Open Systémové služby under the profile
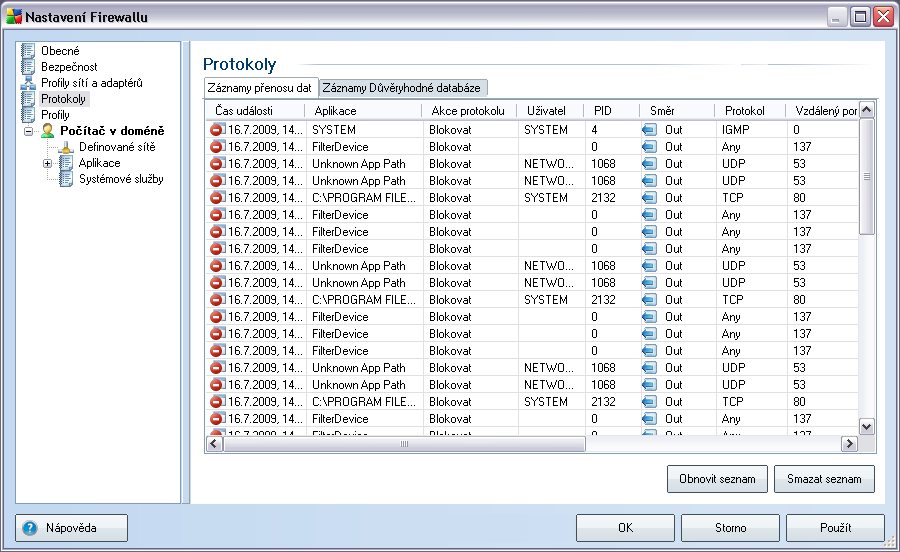This screenshot has width=900, height=552. coord(121,179)
